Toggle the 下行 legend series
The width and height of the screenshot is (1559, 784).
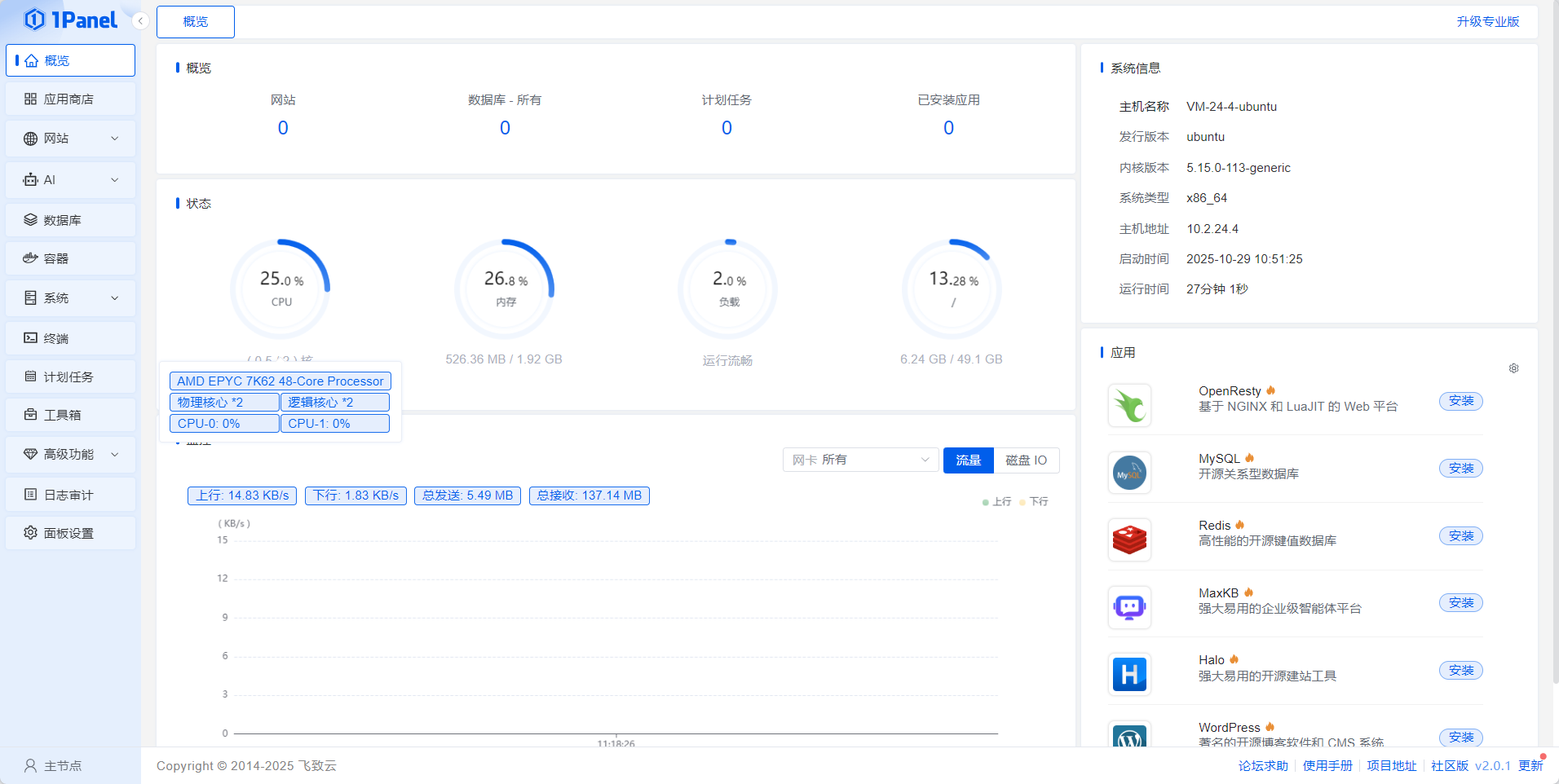tap(1034, 501)
